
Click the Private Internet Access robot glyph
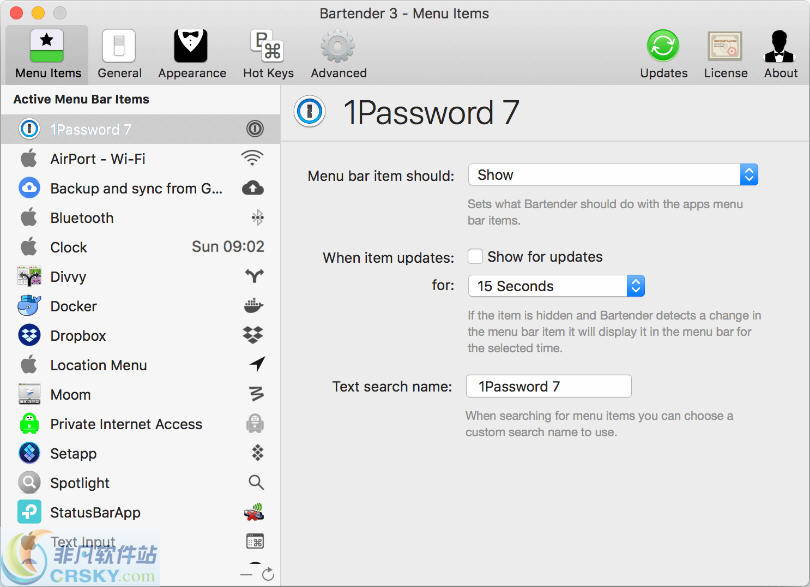point(255,424)
